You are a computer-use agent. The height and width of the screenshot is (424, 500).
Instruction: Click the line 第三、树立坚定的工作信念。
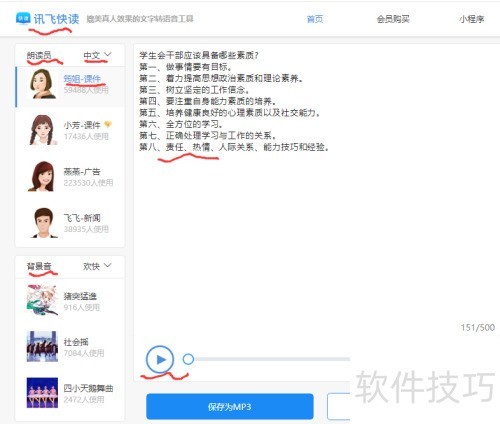click(195, 90)
